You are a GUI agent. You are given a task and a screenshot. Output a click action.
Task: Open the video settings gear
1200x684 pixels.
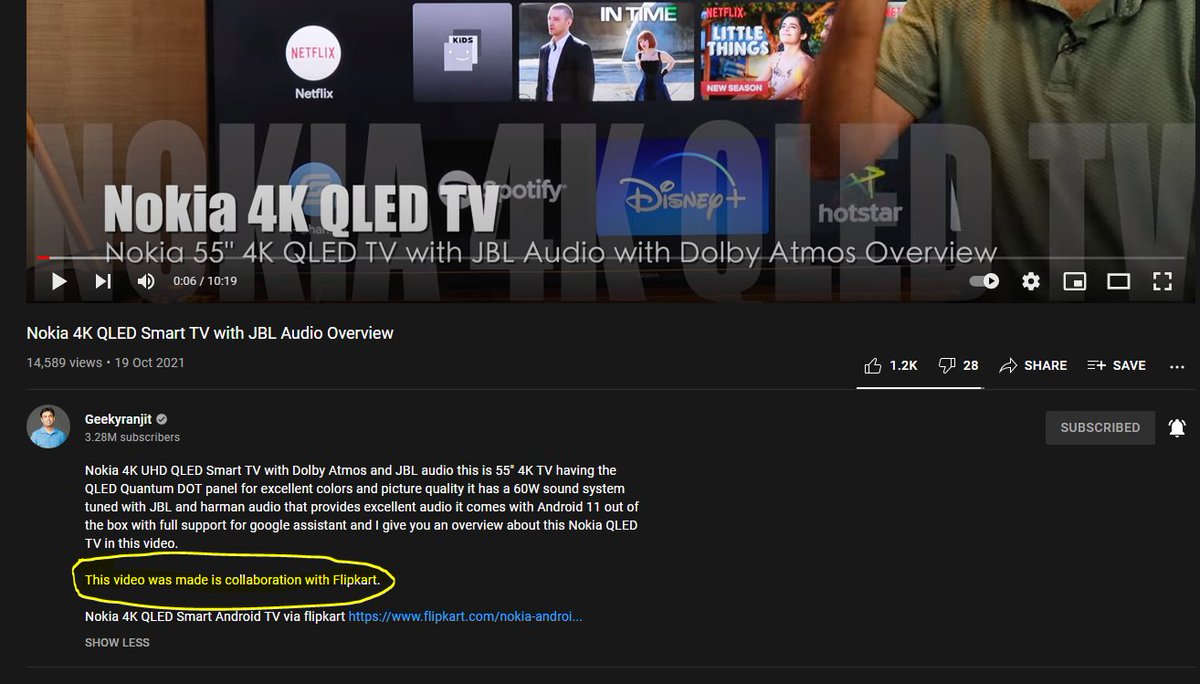pyautogui.click(x=1030, y=281)
